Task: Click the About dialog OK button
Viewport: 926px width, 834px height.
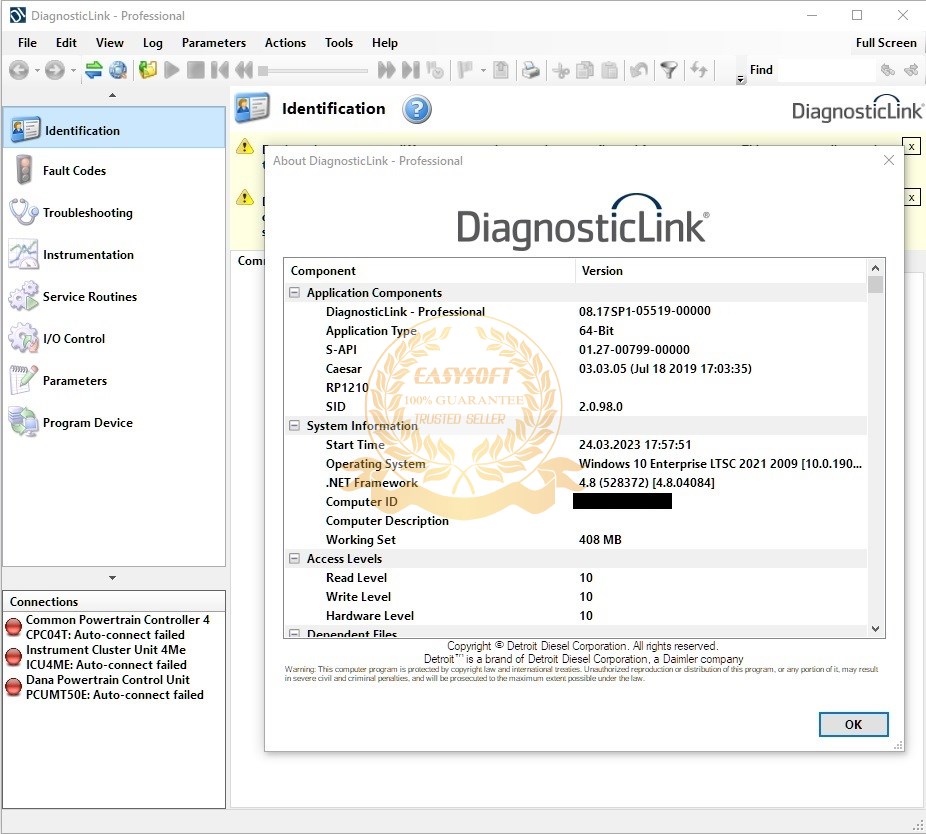Action: click(853, 724)
